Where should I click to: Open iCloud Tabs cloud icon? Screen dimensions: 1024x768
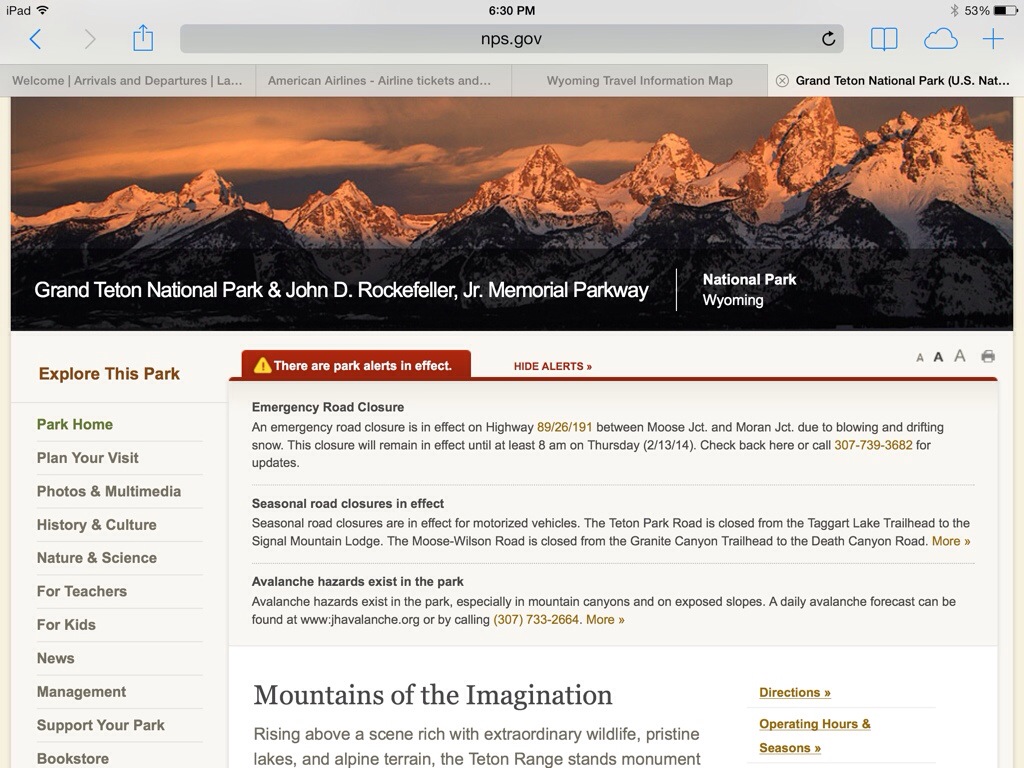click(x=940, y=39)
